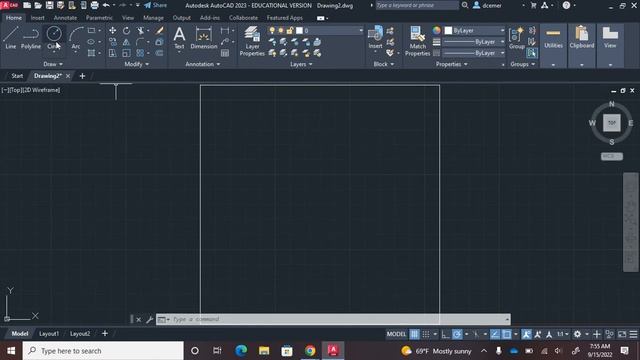Select the Copy tool

tap(112, 42)
